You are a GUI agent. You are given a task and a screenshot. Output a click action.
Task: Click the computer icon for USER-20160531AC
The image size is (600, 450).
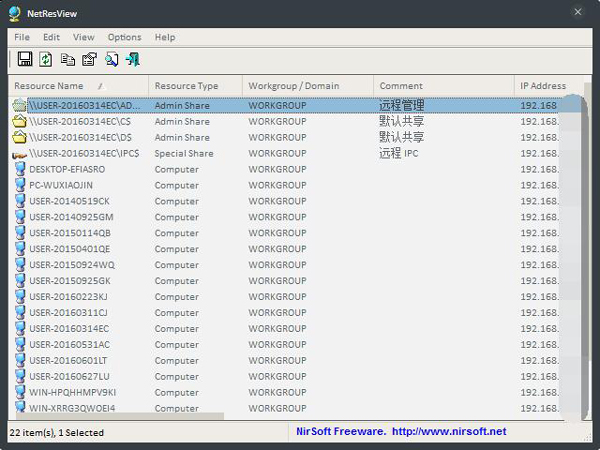pos(20,344)
